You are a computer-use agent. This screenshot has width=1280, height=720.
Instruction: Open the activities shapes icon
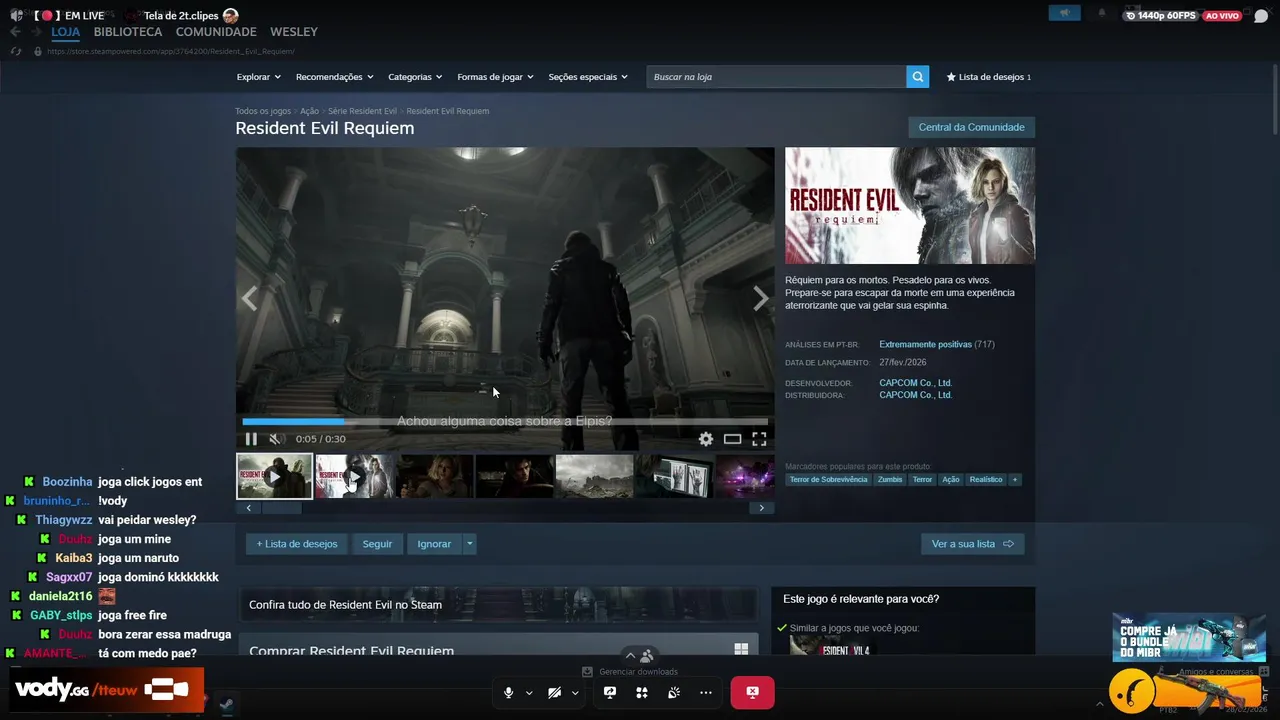(642, 692)
